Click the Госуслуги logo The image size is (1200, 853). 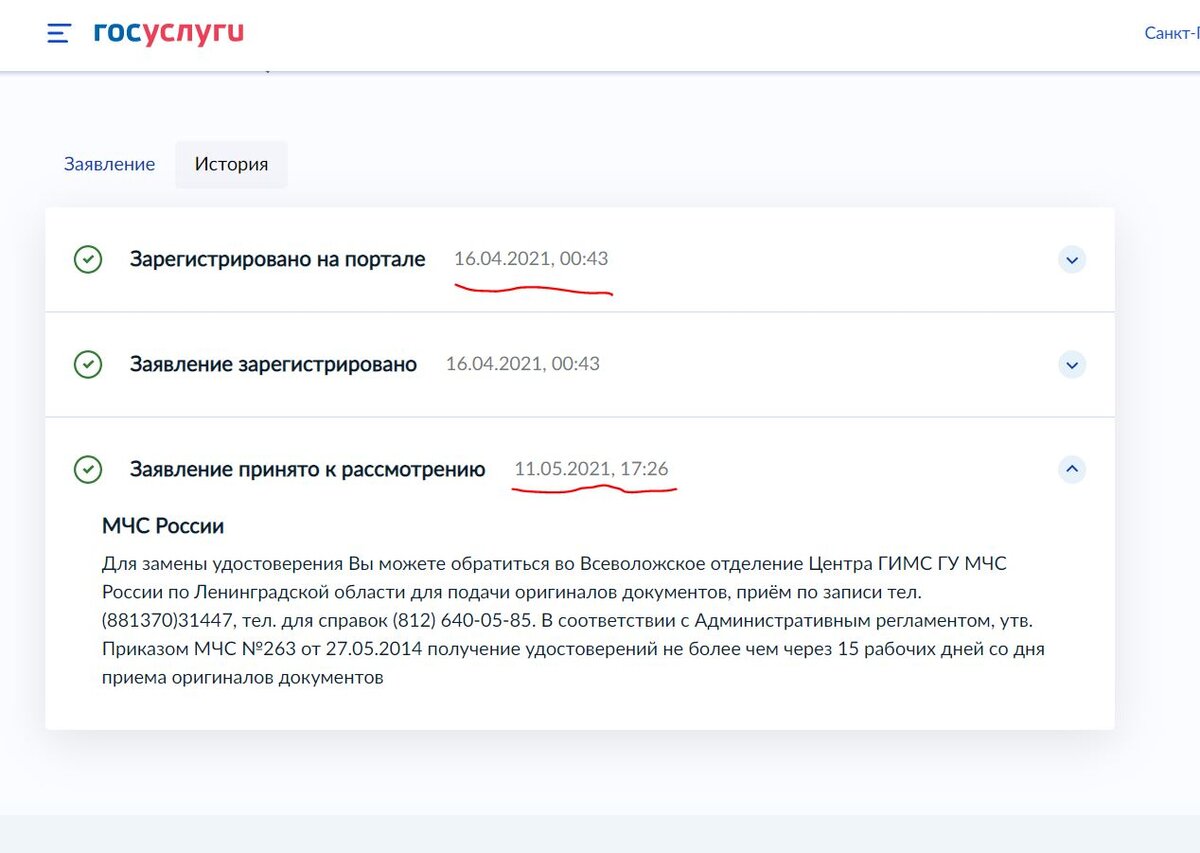coord(169,33)
